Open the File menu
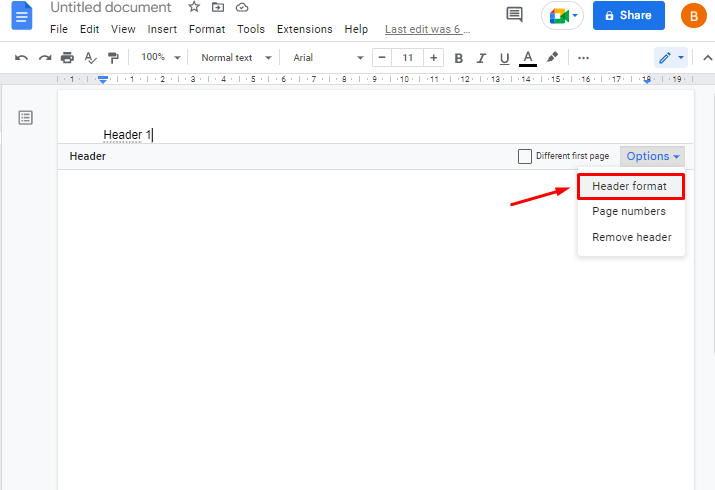The width and height of the screenshot is (715, 490). (x=59, y=29)
